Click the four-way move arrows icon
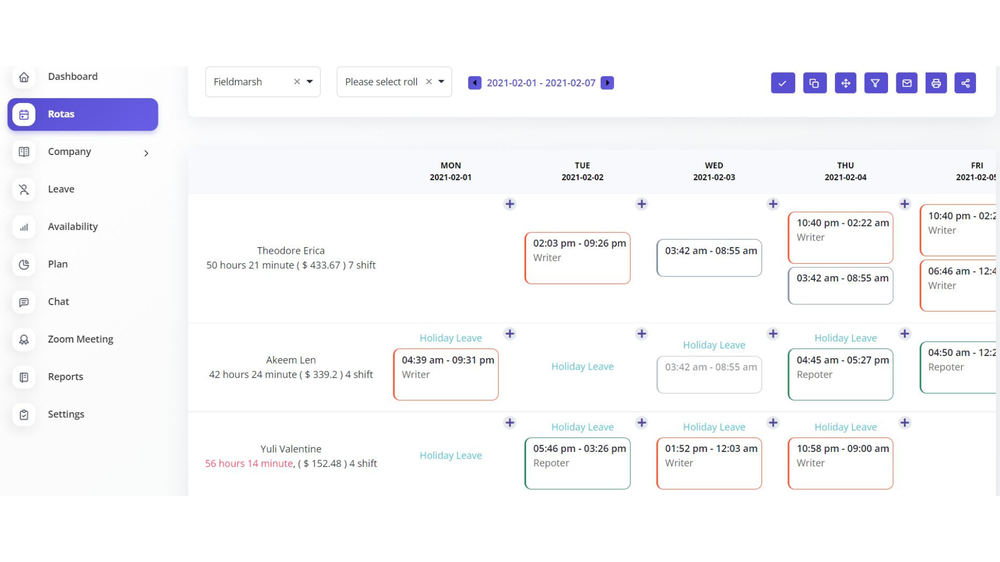 coord(845,83)
